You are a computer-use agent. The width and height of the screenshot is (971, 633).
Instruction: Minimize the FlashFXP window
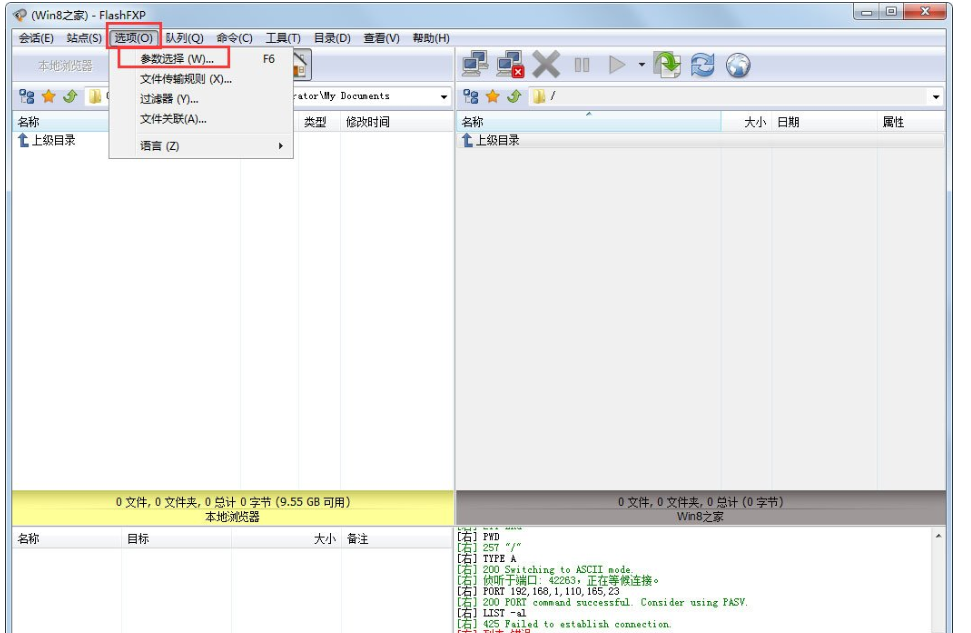click(866, 11)
